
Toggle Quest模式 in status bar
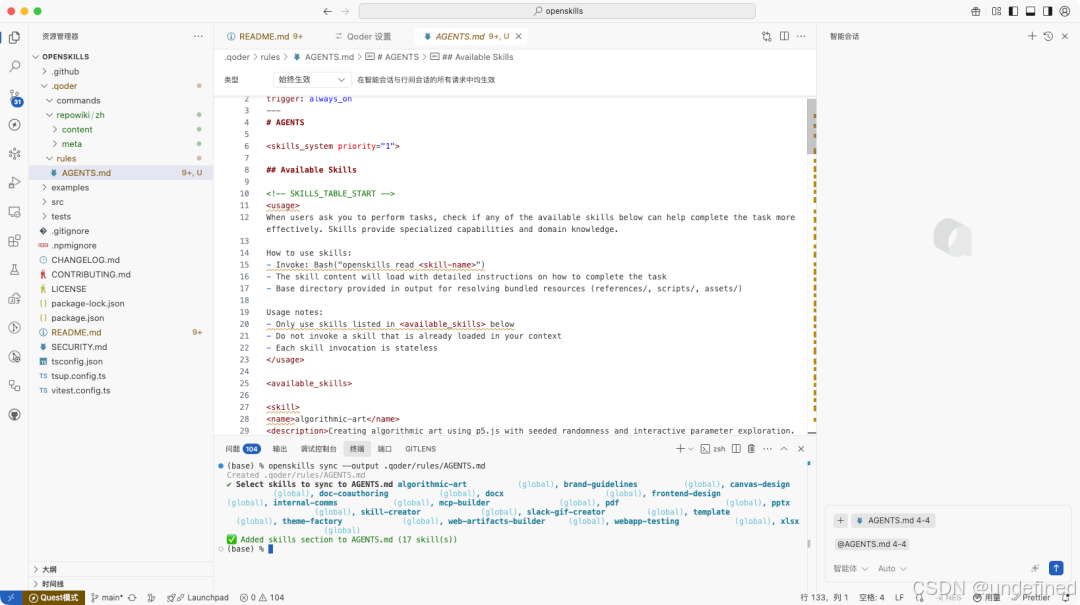tap(54, 597)
